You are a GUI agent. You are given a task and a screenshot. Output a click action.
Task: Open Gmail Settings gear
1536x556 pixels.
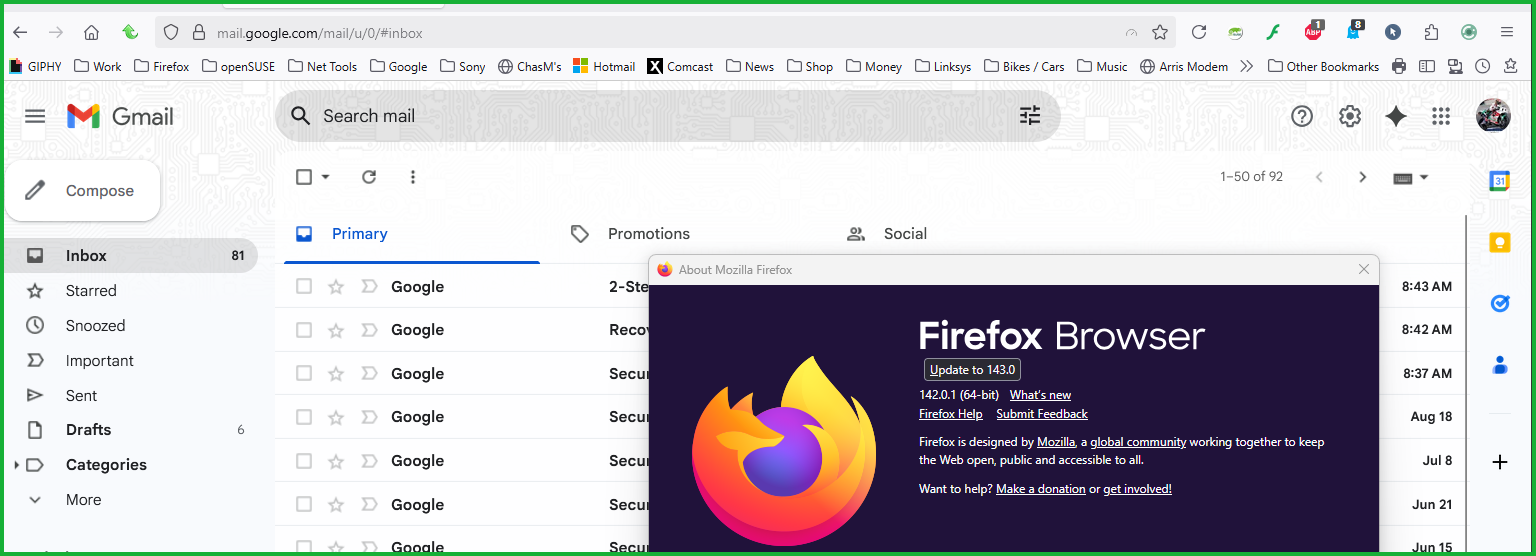tap(1350, 116)
